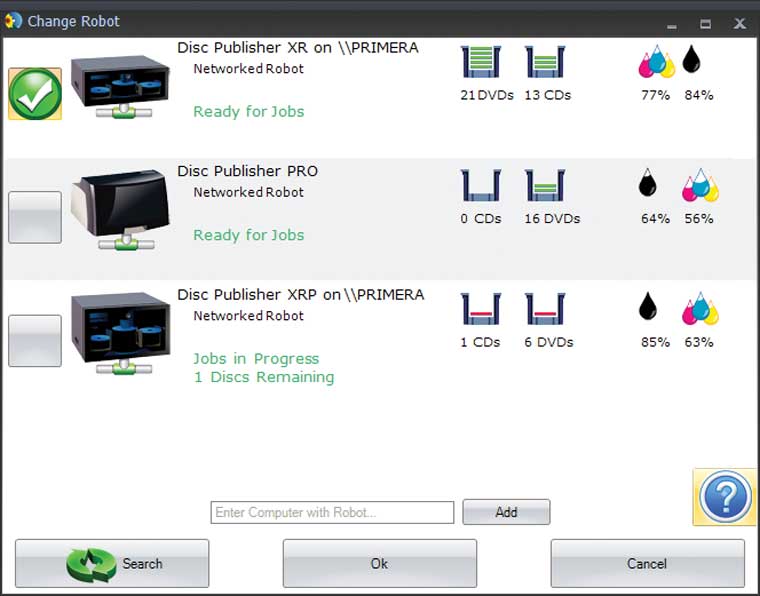Select the Disc Publisher PRO robot checkbox
The height and width of the screenshot is (596, 760).
click(35, 217)
